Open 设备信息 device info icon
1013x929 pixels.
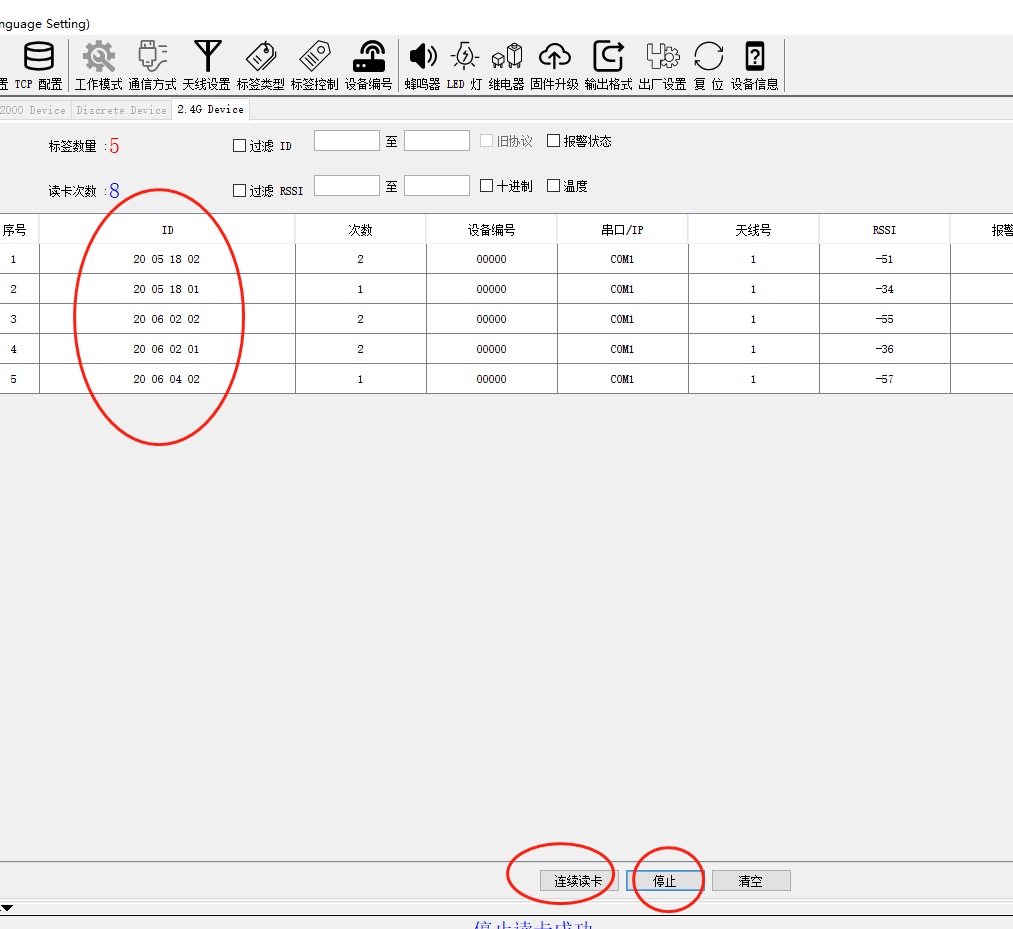tap(754, 57)
